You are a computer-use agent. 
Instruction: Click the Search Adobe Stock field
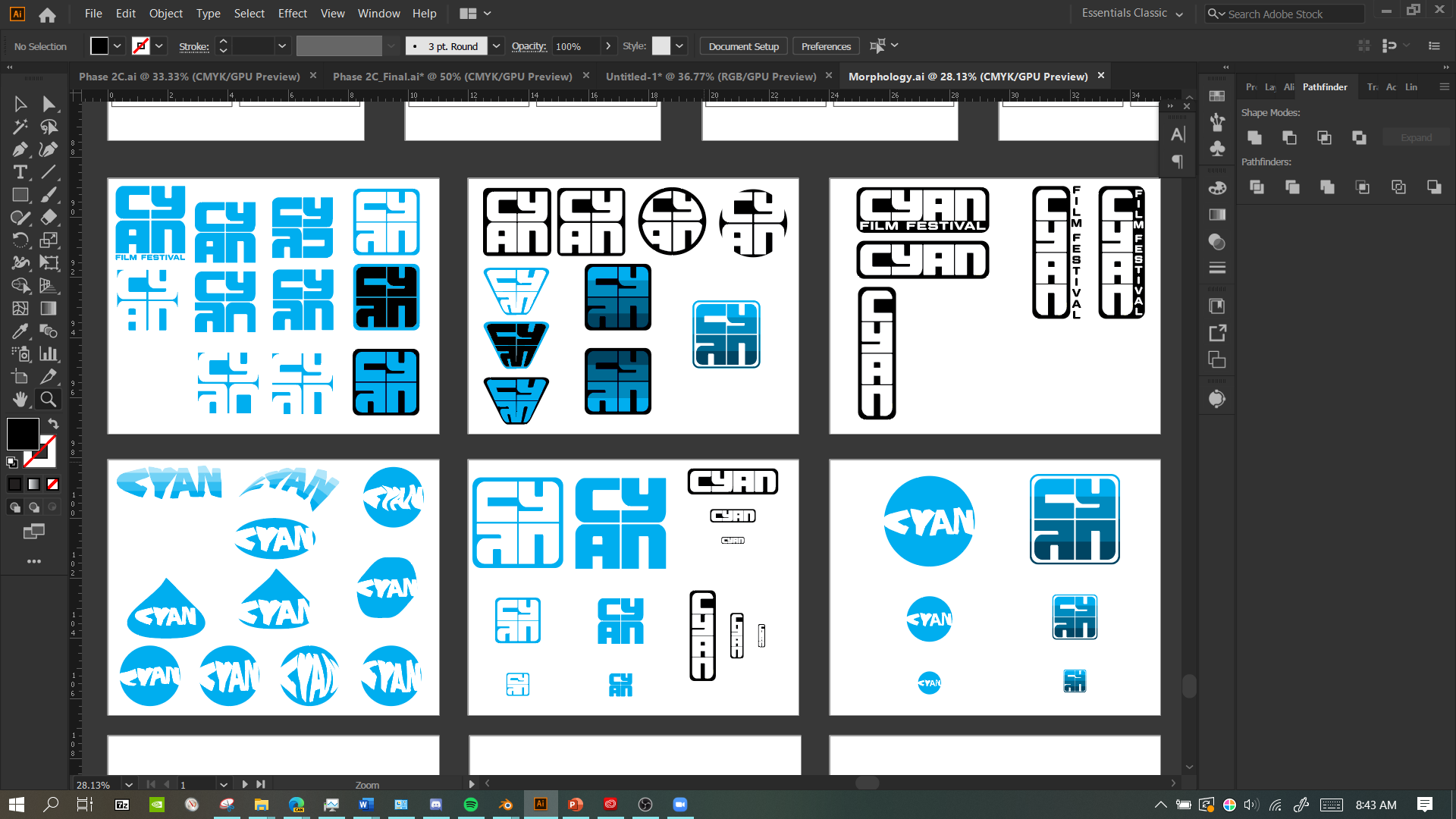click(x=1289, y=14)
